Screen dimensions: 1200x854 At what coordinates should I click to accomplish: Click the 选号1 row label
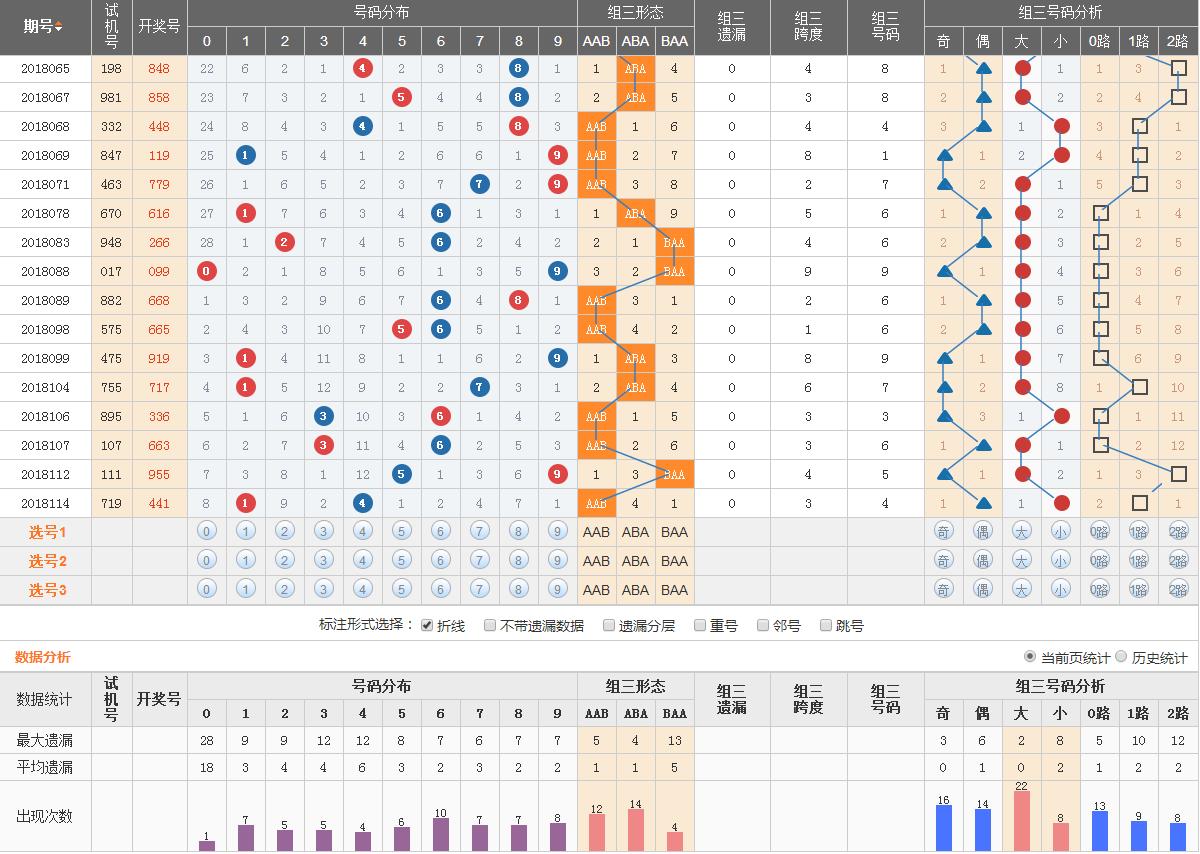tap(47, 532)
